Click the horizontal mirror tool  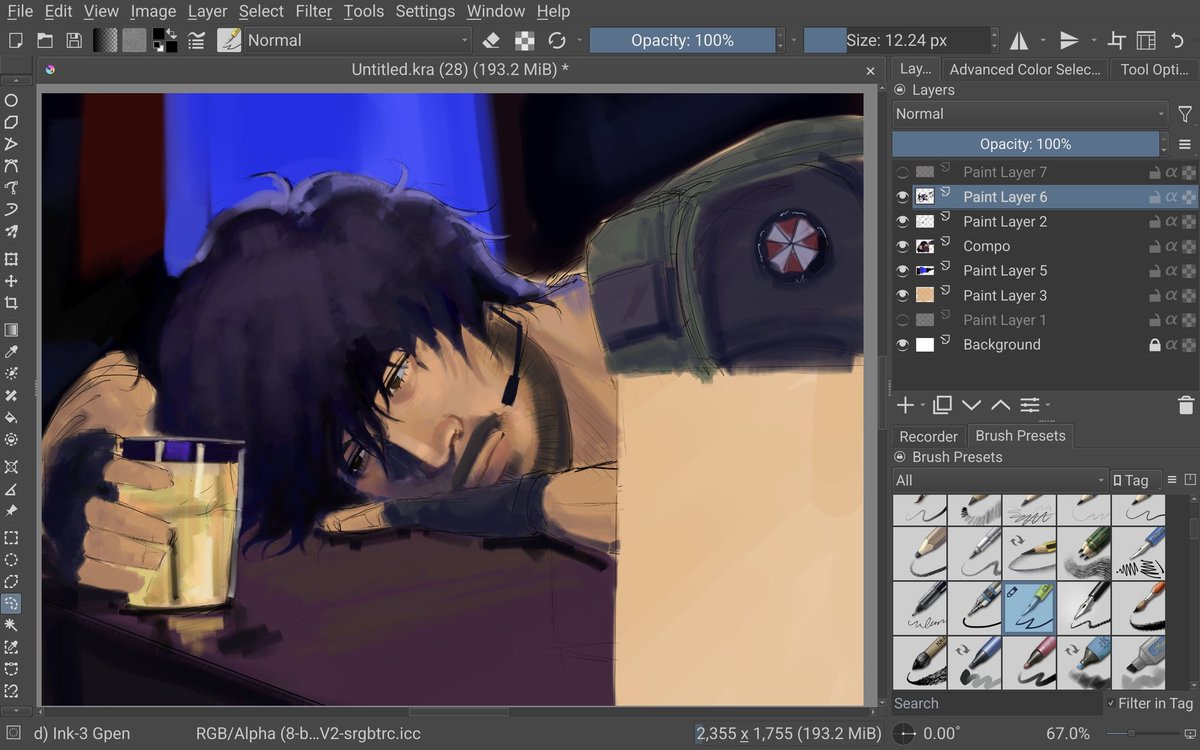(x=1019, y=40)
